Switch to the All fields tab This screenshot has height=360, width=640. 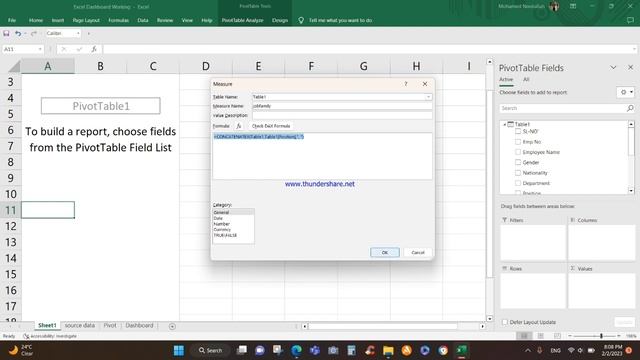click(526, 79)
